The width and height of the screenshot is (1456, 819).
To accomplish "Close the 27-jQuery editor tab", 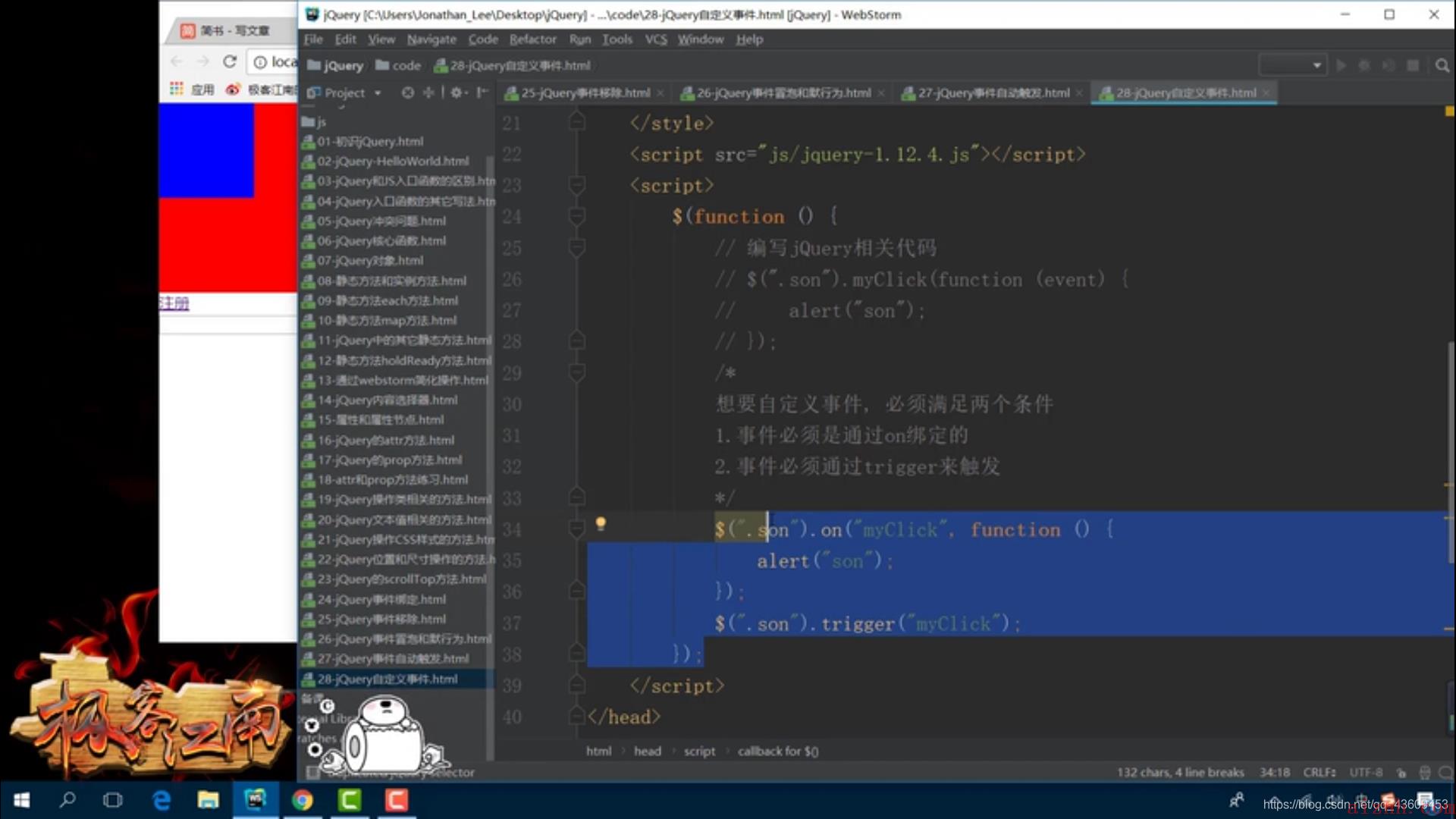I will click(1079, 93).
